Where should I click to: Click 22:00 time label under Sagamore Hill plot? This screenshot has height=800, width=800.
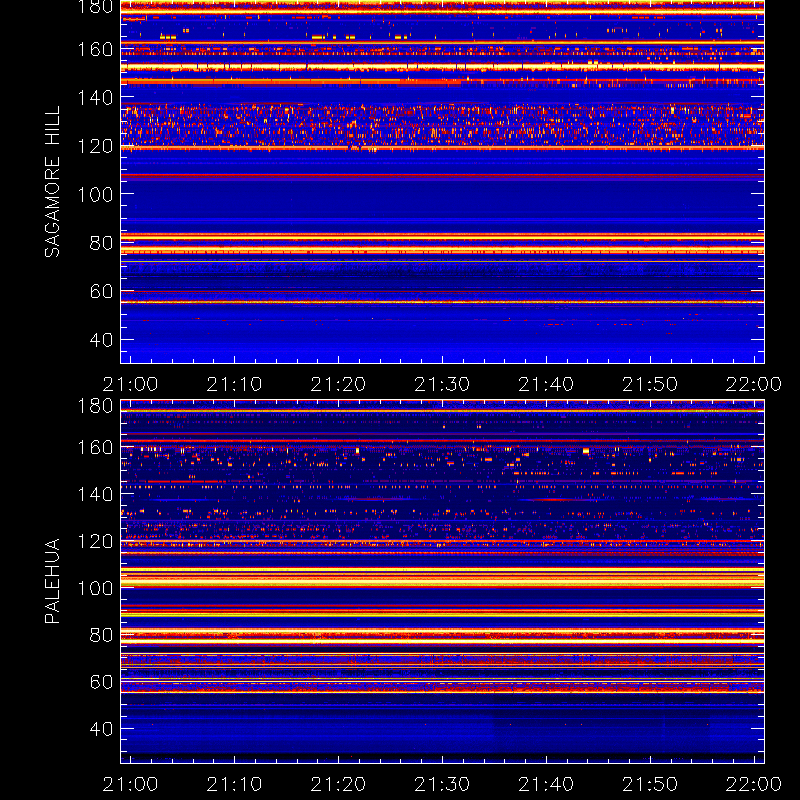[754, 384]
